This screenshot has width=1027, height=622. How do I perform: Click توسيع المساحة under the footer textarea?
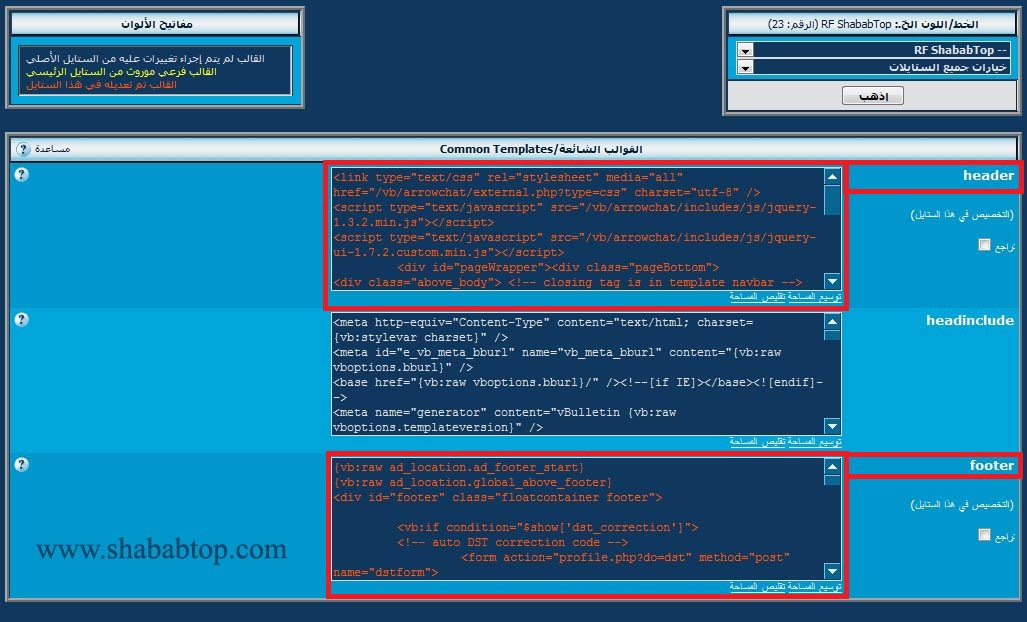(x=814, y=587)
